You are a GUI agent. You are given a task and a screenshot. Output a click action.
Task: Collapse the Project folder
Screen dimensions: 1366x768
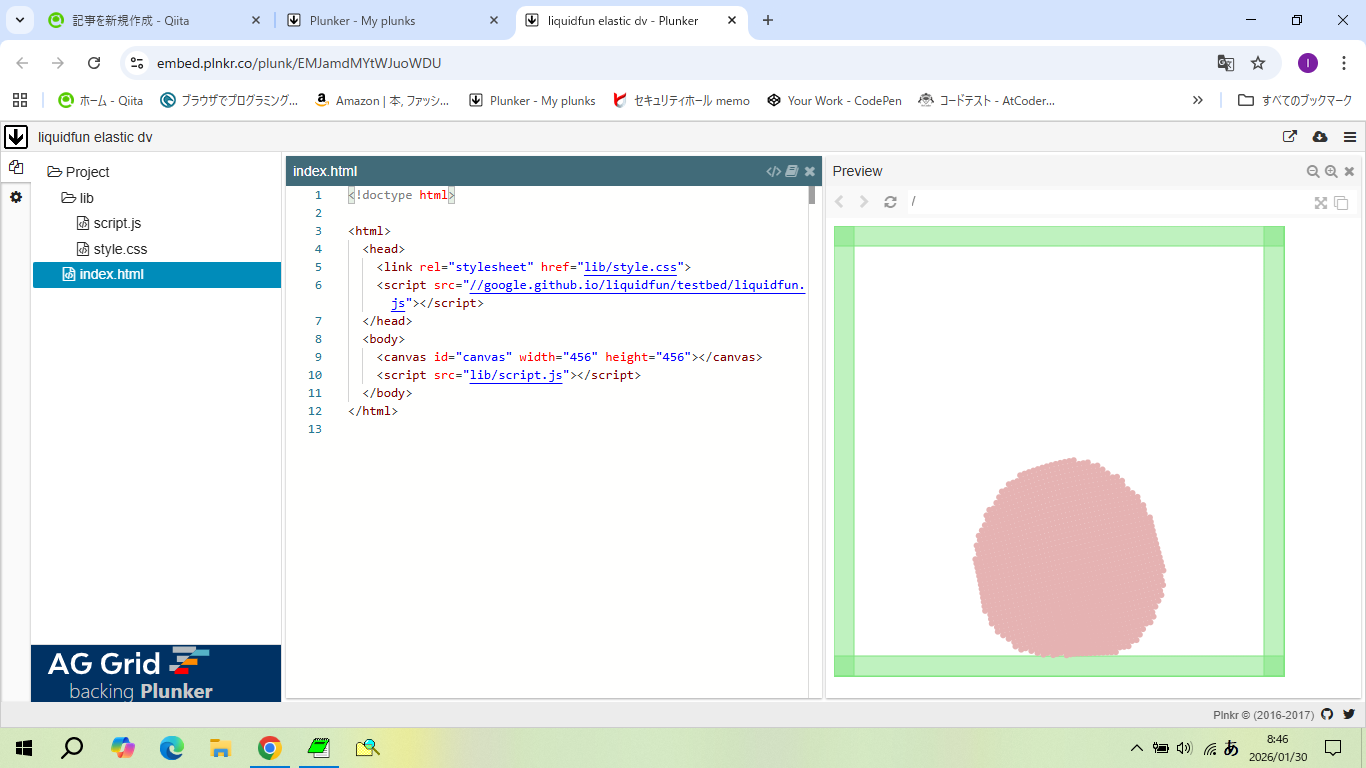coord(78,172)
